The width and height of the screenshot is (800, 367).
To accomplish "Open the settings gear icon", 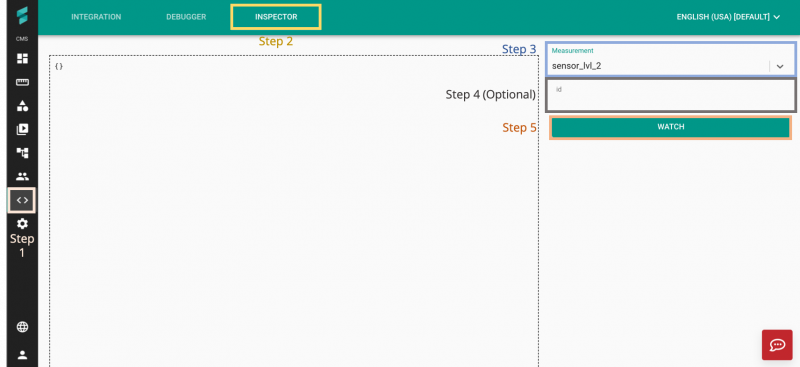I will (22, 224).
